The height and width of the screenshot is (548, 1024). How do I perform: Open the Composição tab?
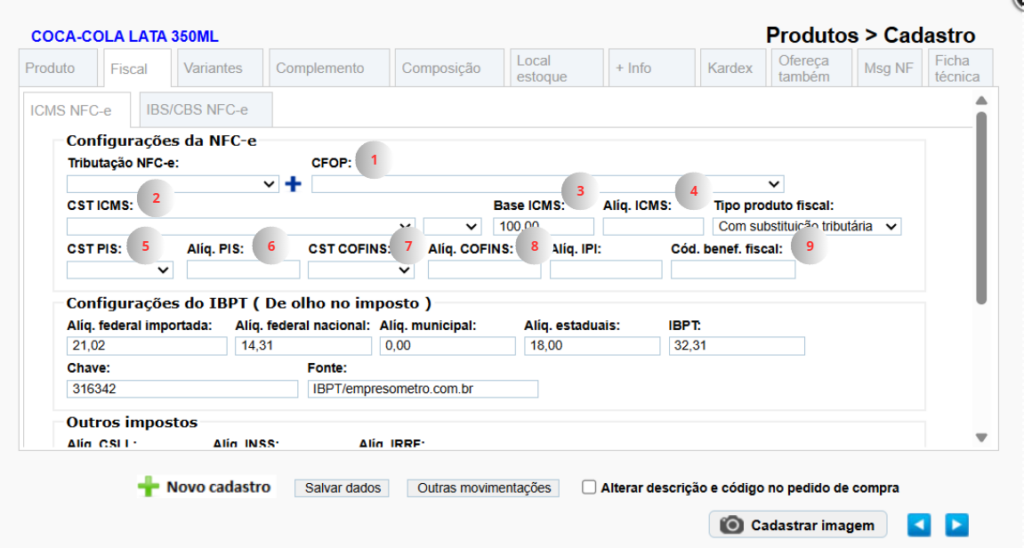coord(449,68)
